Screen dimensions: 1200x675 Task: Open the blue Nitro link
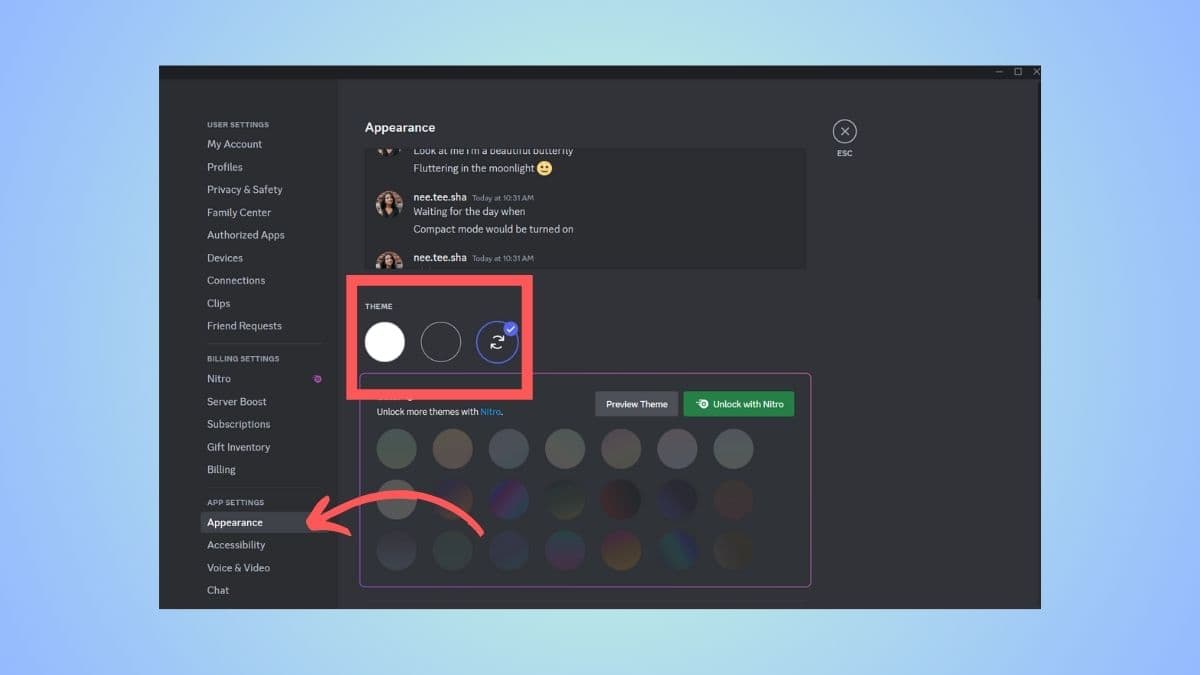click(490, 412)
